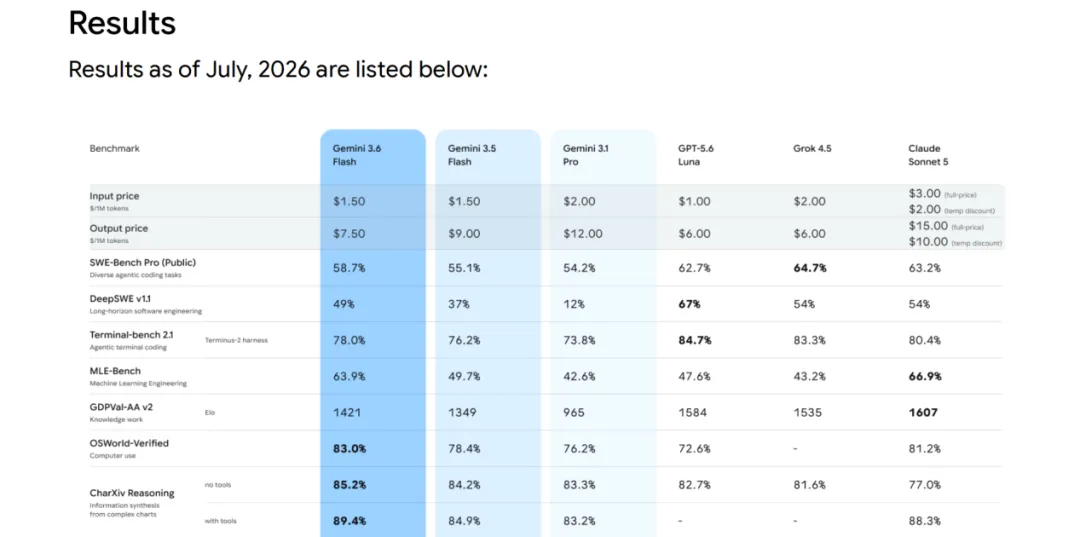Select the OSWorld-Verified benchmark label
1080x537 pixels.
coord(129,443)
